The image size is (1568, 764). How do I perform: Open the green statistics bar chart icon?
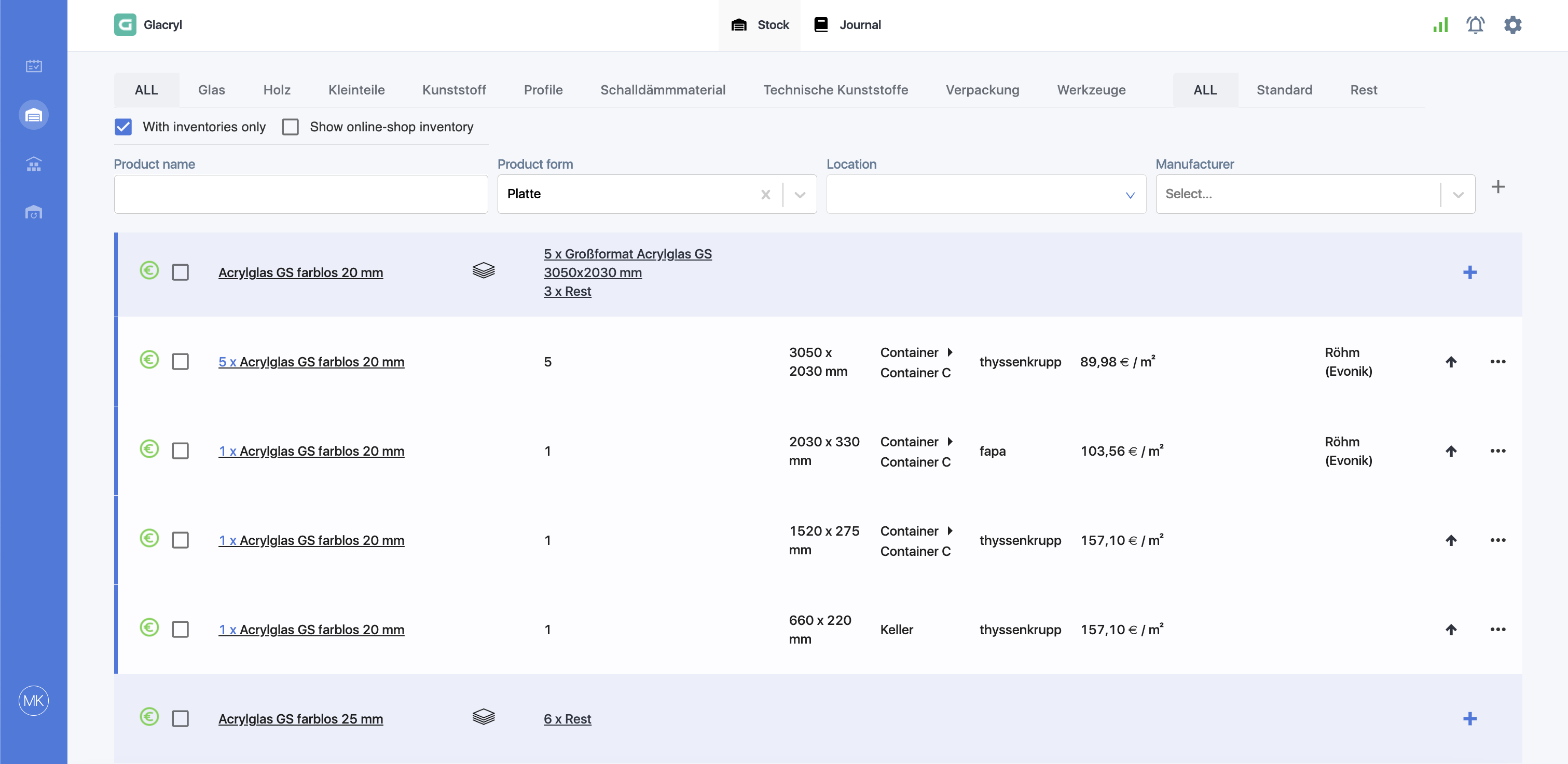(1440, 25)
